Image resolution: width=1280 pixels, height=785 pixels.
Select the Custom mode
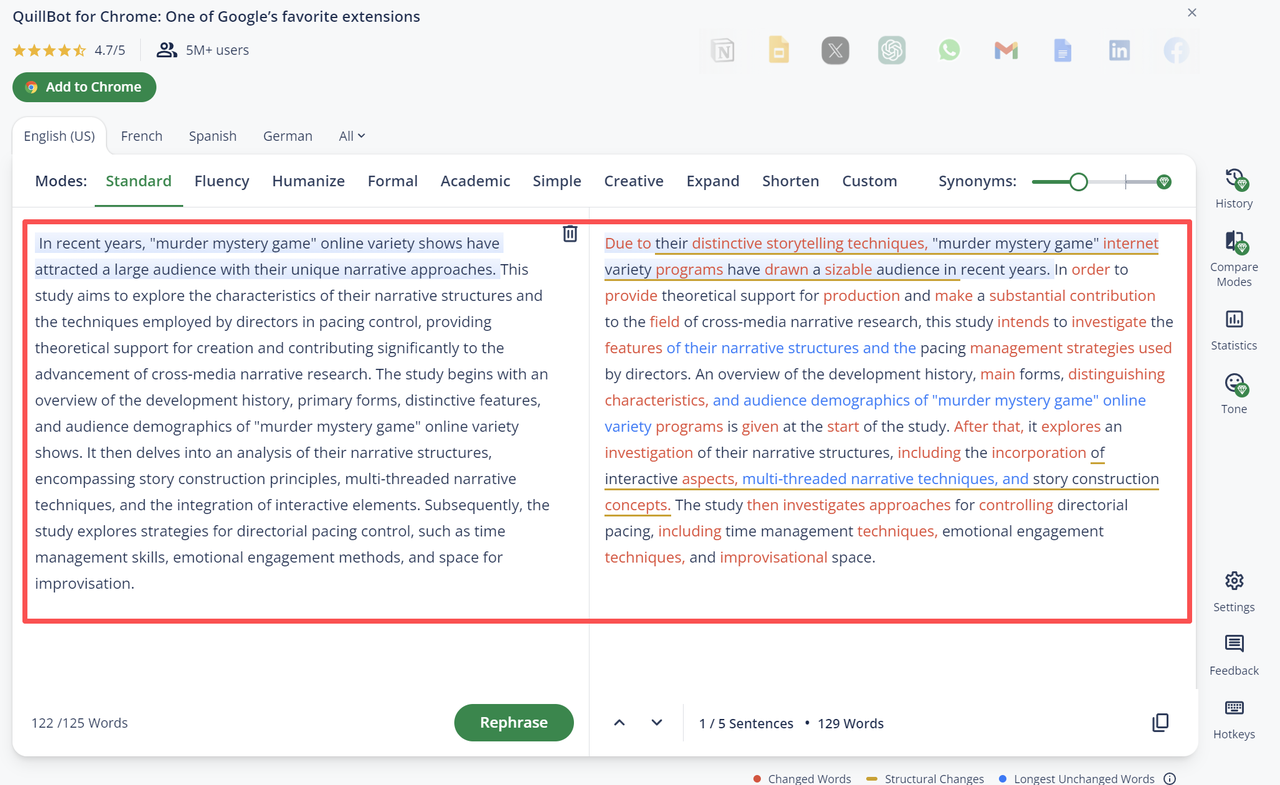point(869,181)
